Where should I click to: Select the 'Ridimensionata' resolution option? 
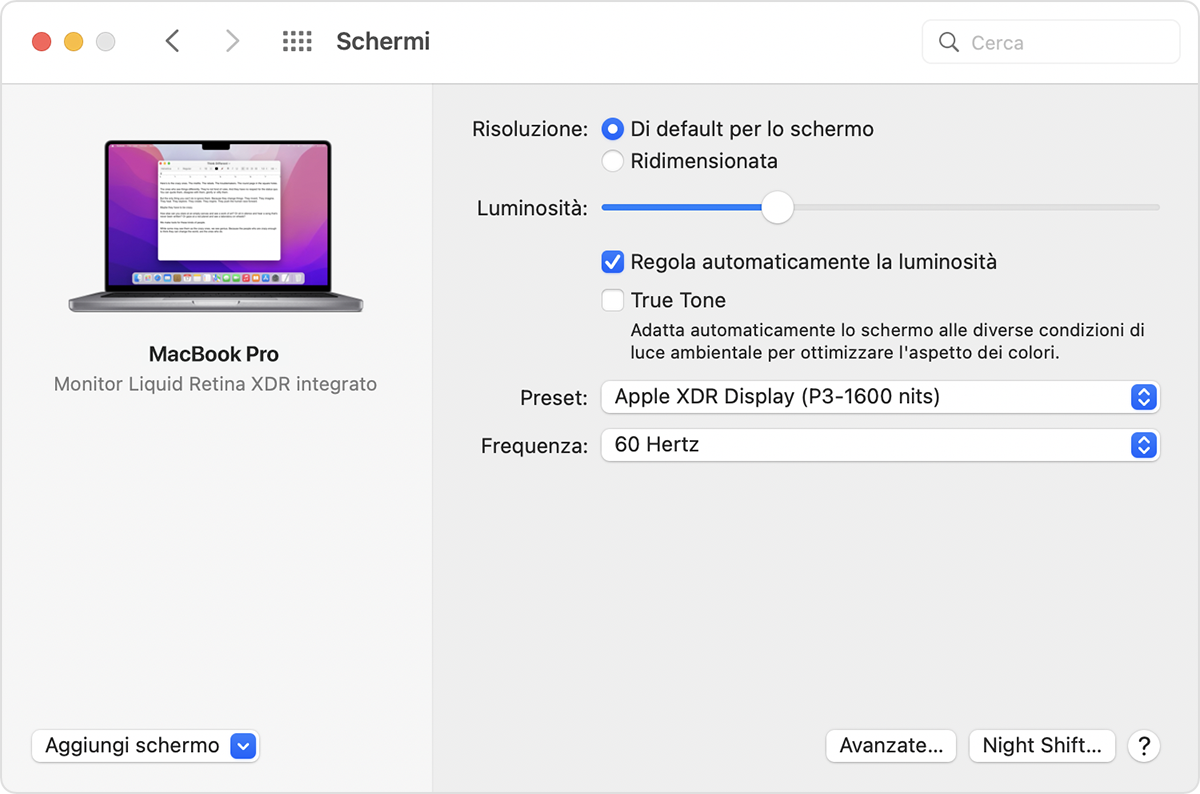(x=613, y=161)
